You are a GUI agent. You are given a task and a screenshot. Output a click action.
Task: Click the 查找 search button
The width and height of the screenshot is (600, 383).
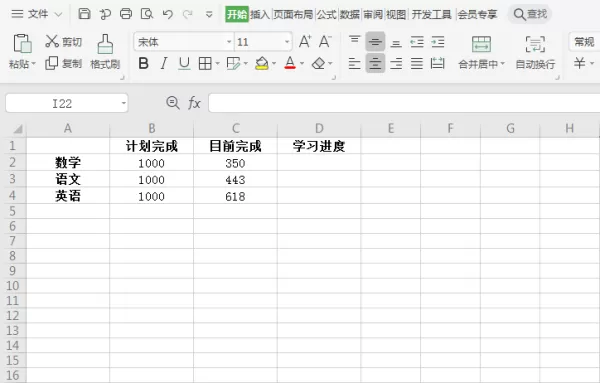pos(530,15)
